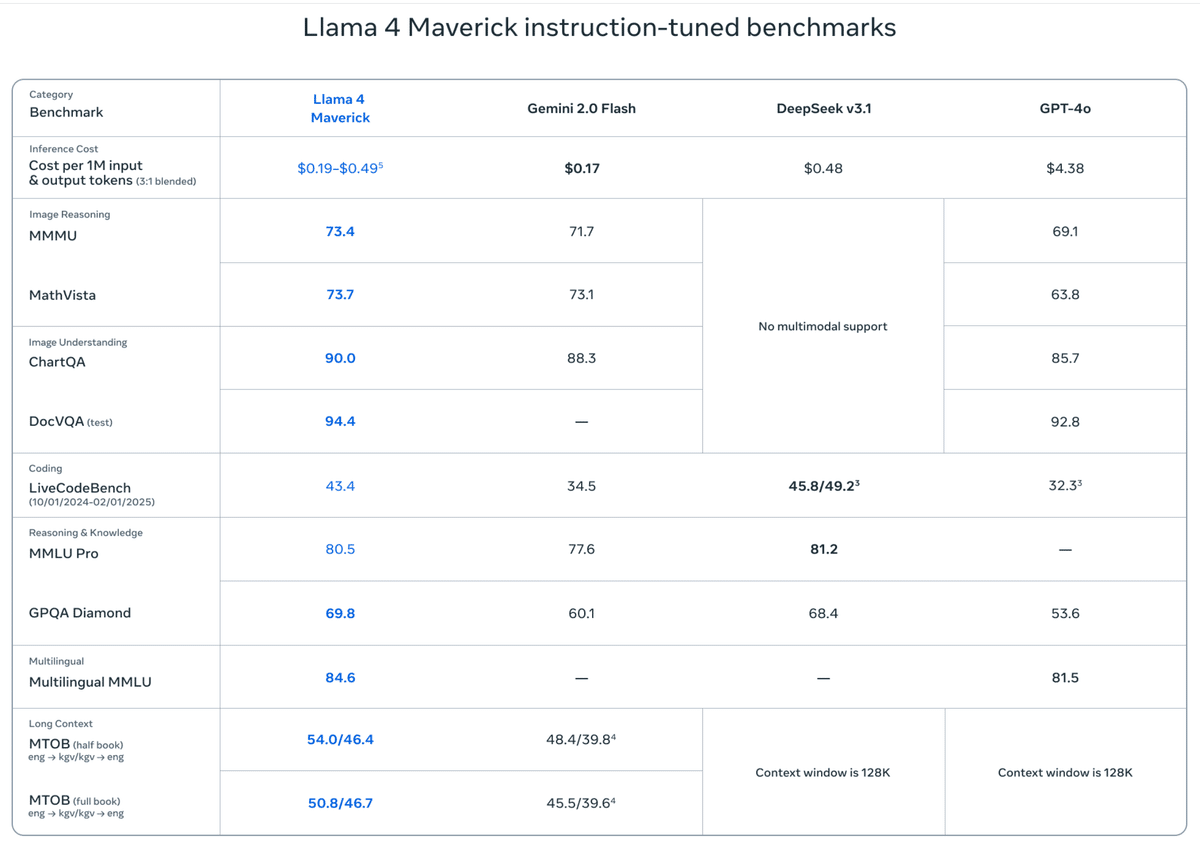Select the GPQA Diamond row label

[x=79, y=613]
